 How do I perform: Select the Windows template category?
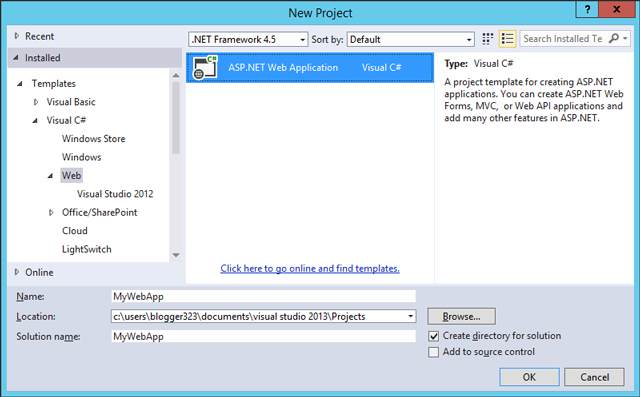82,157
